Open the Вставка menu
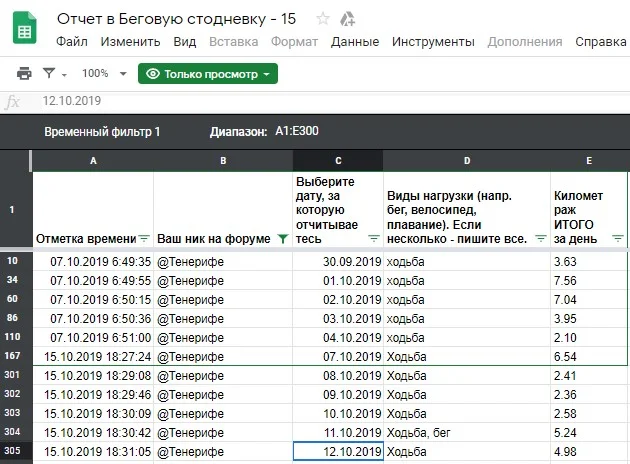The height and width of the screenshot is (464, 630). point(233,42)
